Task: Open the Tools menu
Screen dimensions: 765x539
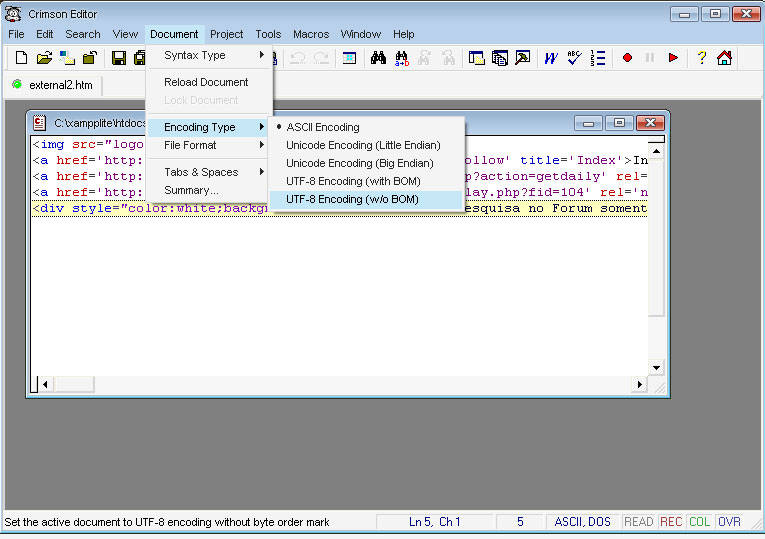Action: tap(268, 34)
